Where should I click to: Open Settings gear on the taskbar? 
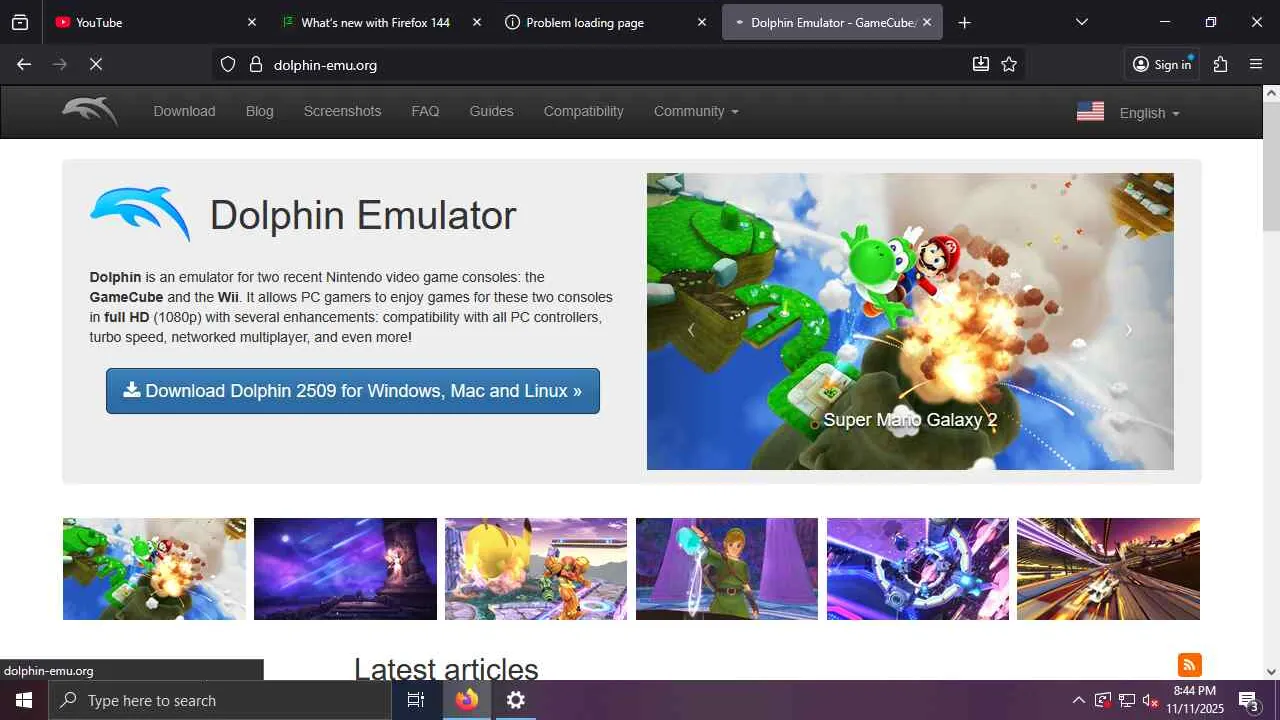coord(515,700)
